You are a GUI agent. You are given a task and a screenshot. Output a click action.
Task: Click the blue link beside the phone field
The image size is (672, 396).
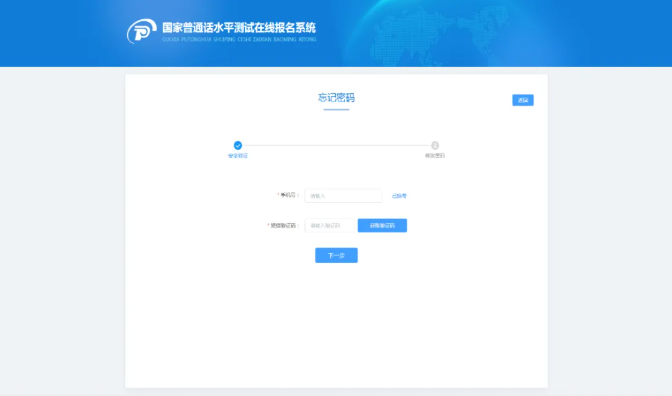coord(399,196)
